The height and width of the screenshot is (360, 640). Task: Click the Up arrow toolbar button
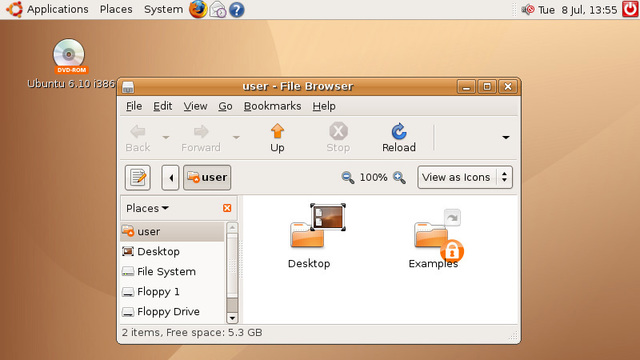click(x=277, y=138)
